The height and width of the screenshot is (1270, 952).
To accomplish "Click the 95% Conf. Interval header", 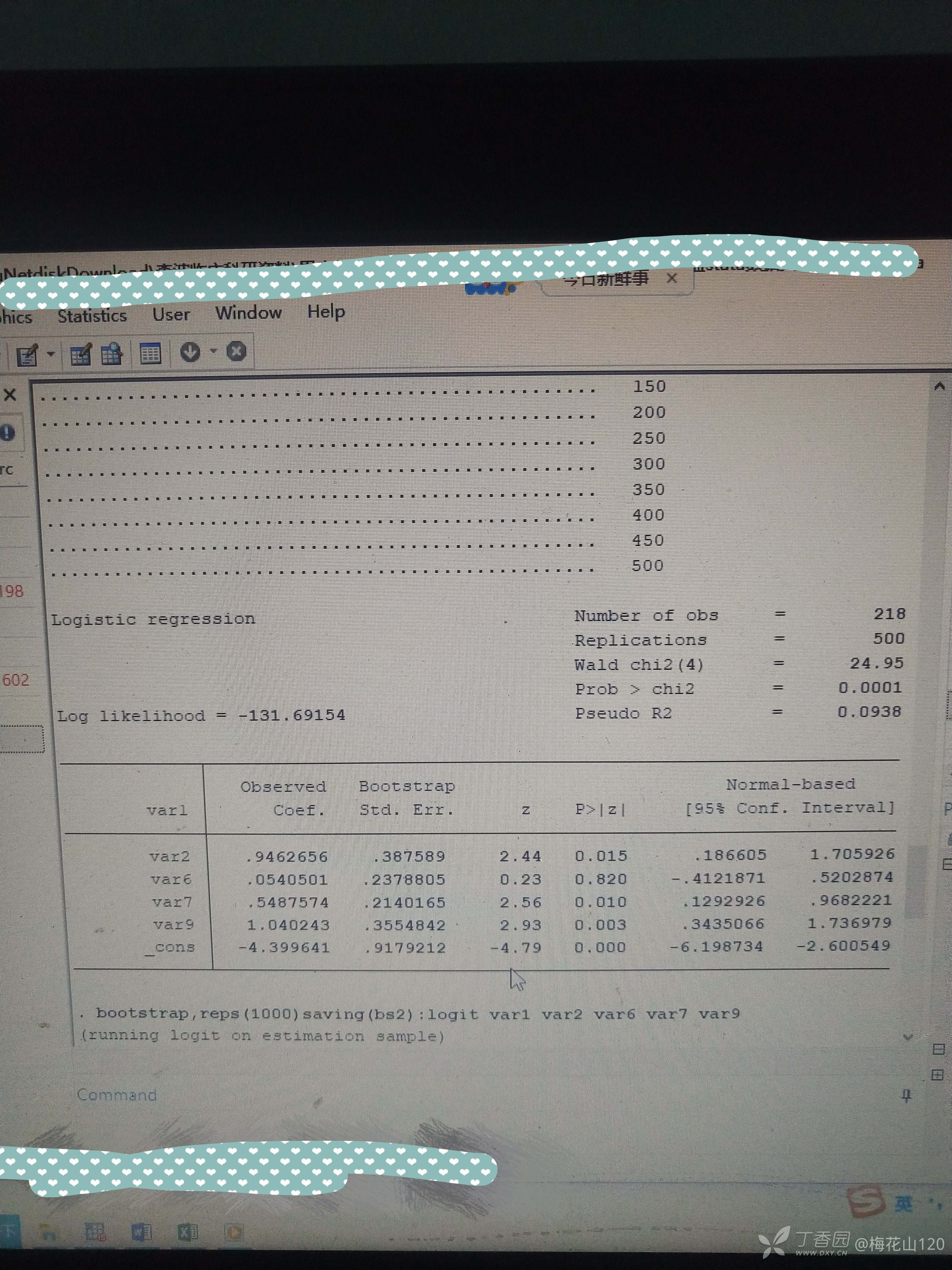I will click(790, 808).
